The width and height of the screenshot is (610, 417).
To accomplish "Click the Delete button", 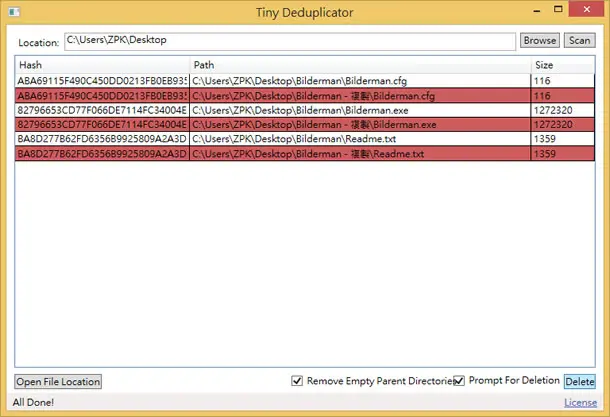I will pyautogui.click(x=580, y=382).
